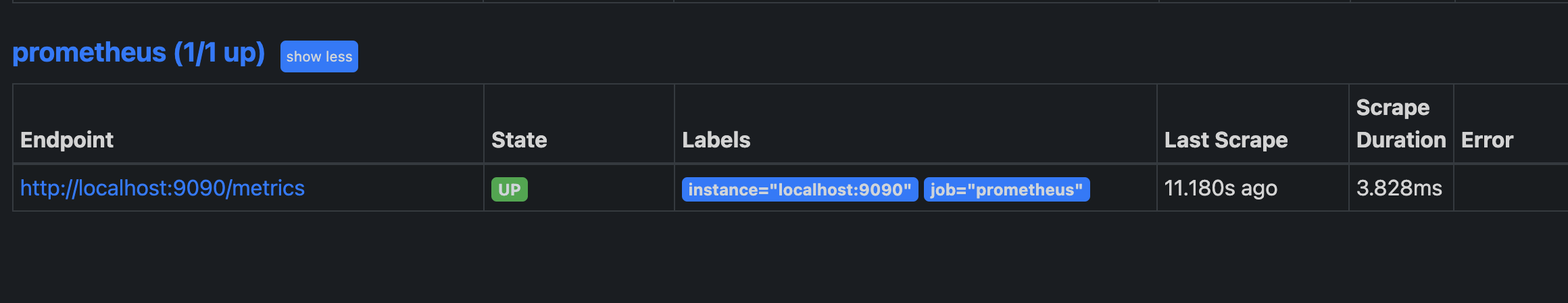Collapse the prometheus targets with show less
Screen dimensions: 1568x303
(319, 57)
